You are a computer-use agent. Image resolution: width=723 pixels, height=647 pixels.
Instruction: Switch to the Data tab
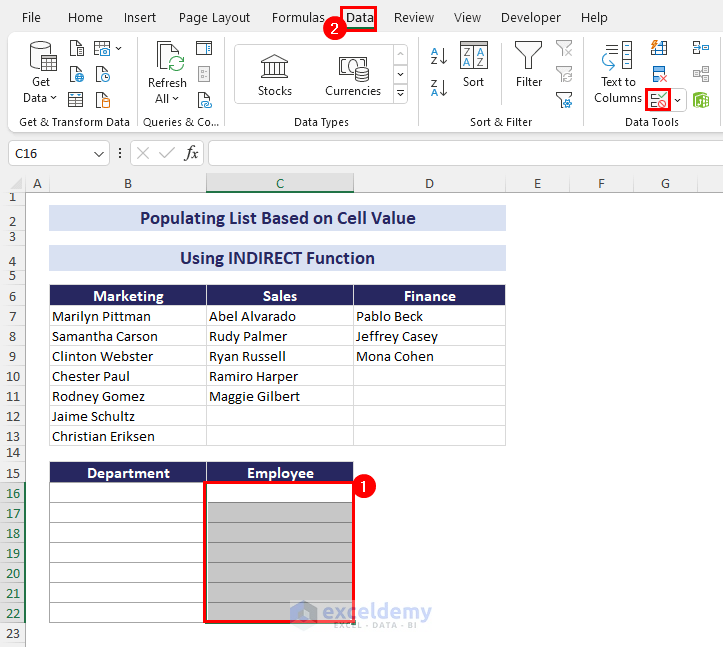[360, 18]
